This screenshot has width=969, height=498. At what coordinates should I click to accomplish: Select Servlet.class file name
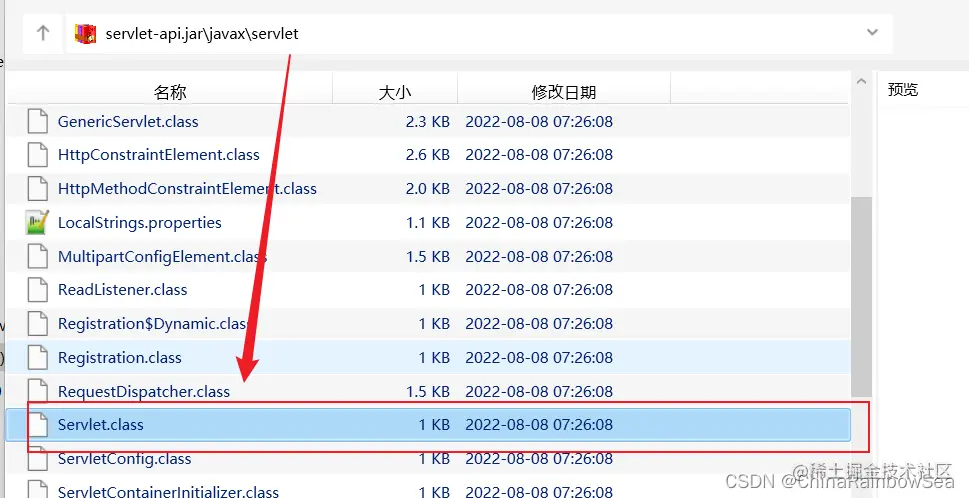click(x=101, y=424)
